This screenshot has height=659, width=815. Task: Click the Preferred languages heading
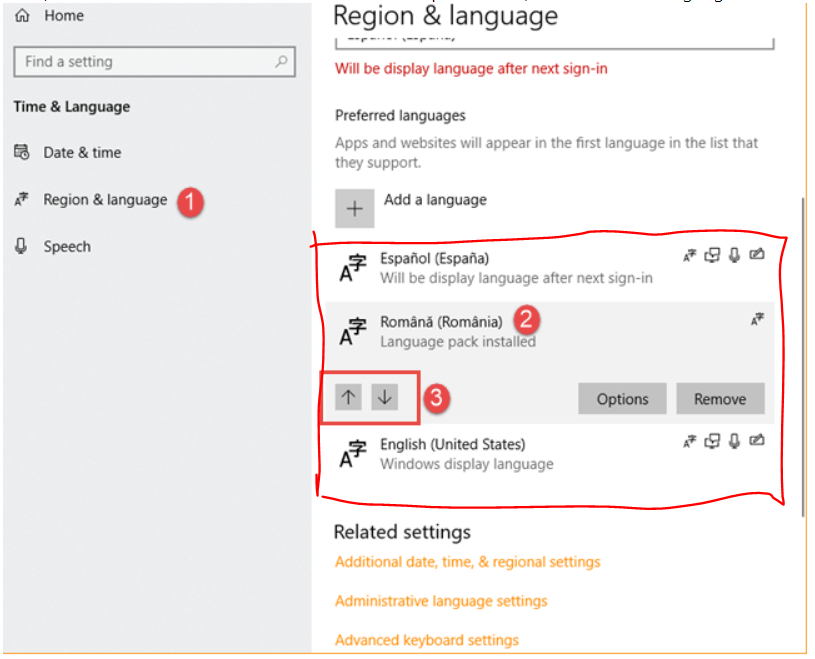click(x=400, y=115)
